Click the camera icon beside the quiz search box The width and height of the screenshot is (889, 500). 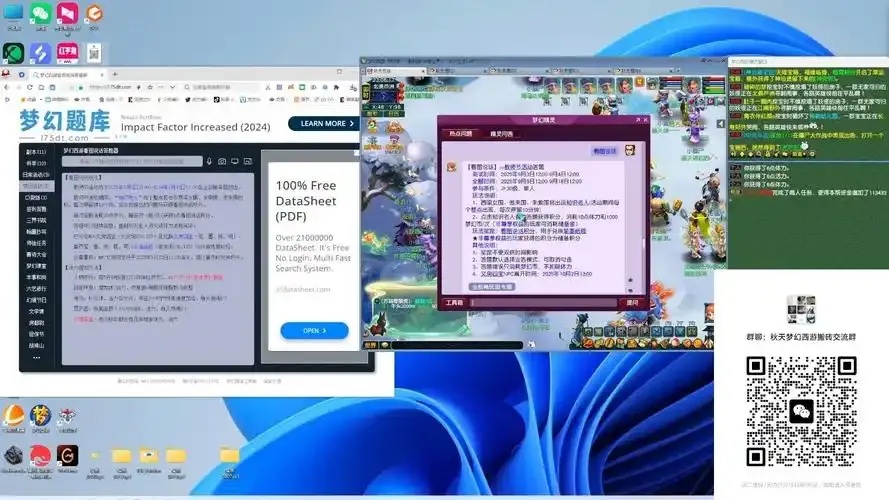pyautogui.click(x=222, y=162)
